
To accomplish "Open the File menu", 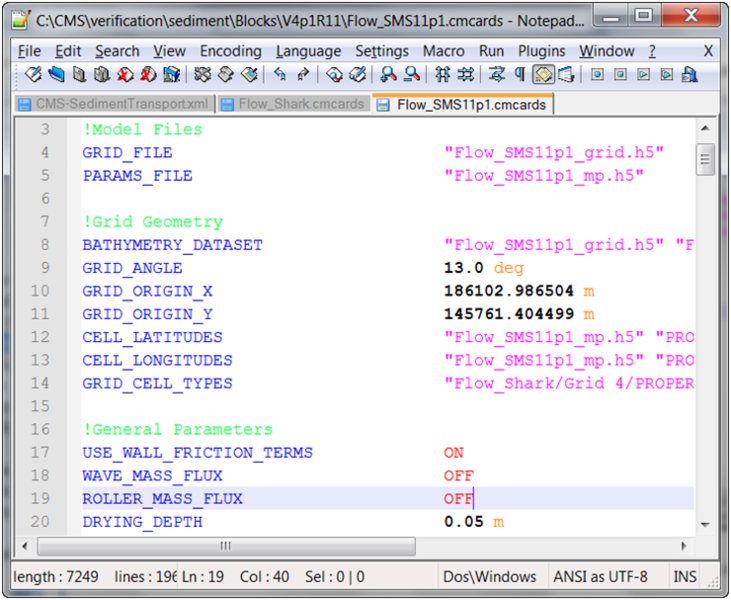I will pos(29,51).
